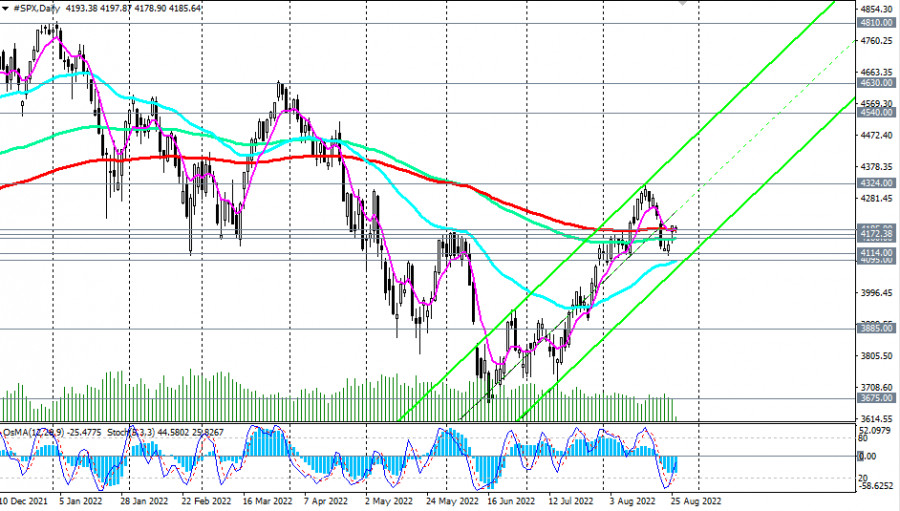Select the 4810.00 horizontal level label
Screen dimensions: 900x511
877,23
